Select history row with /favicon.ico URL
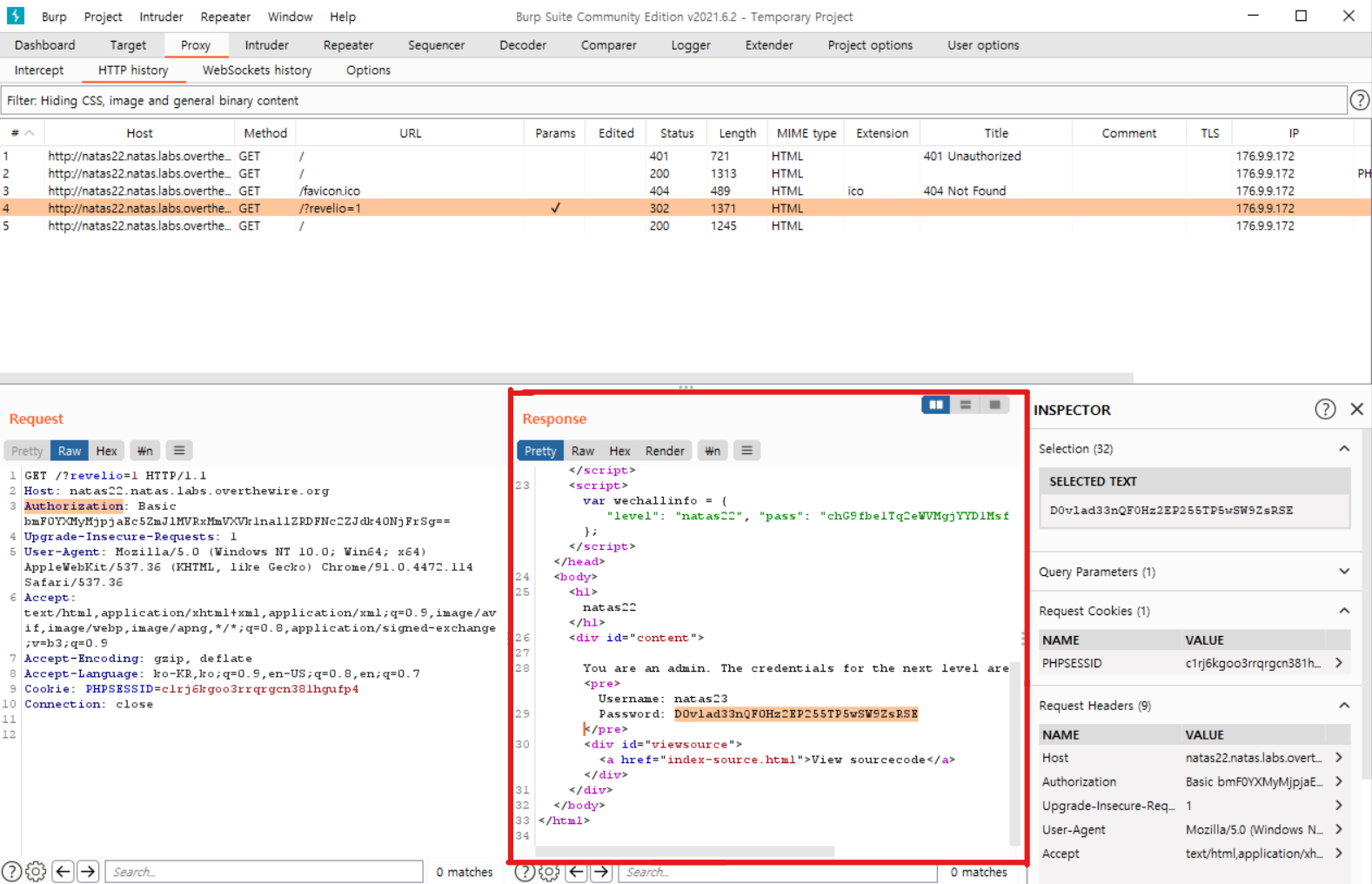Image resolution: width=1372 pixels, height=884 pixels. pyautogui.click(x=686, y=191)
